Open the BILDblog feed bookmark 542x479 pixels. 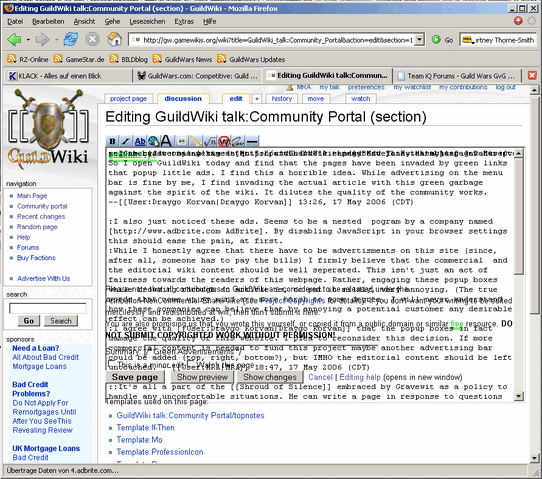pos(129,59)
